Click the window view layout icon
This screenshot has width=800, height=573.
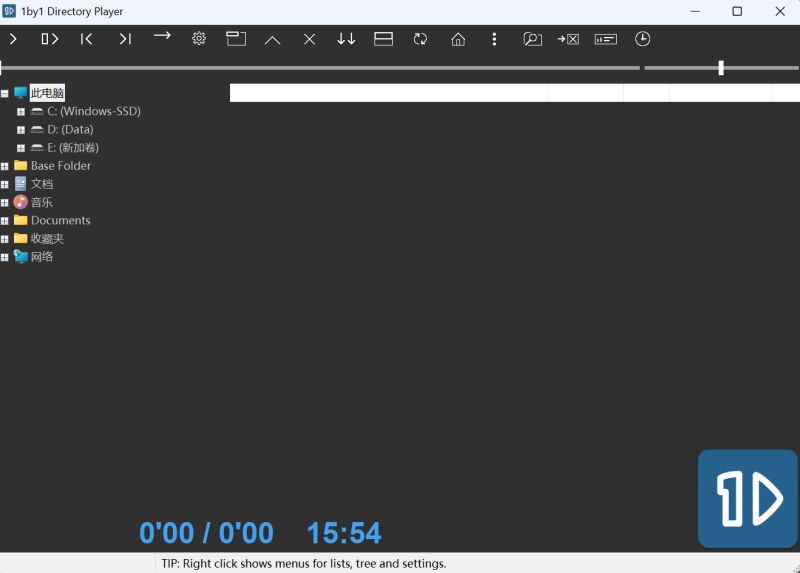click(236, 39)
